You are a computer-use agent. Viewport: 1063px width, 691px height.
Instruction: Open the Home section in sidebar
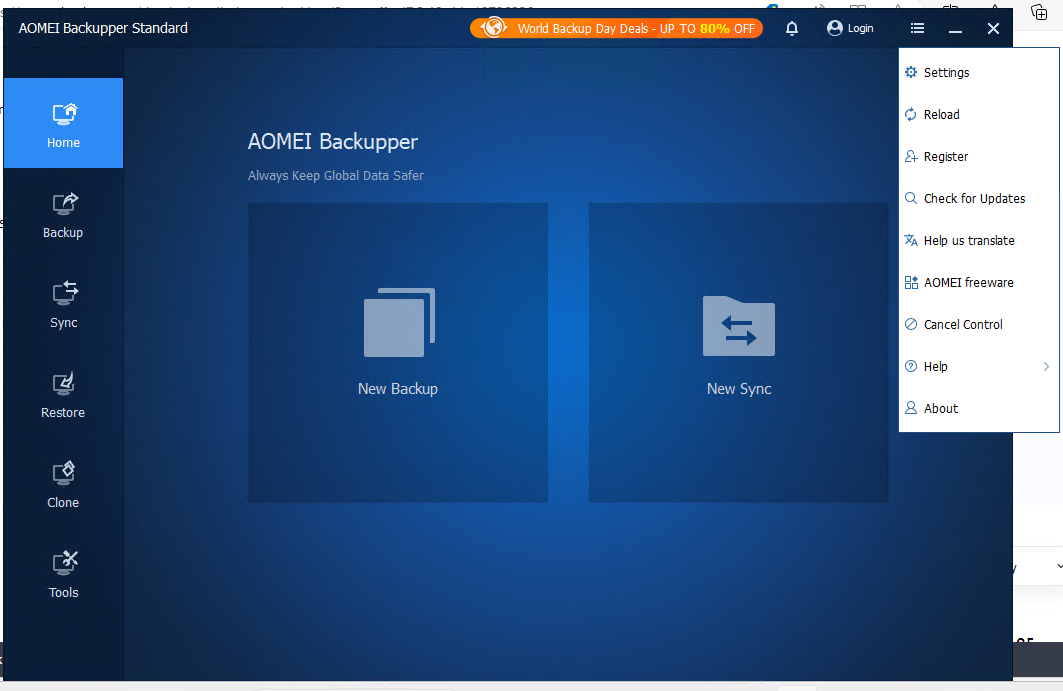[x=63, y=123]
